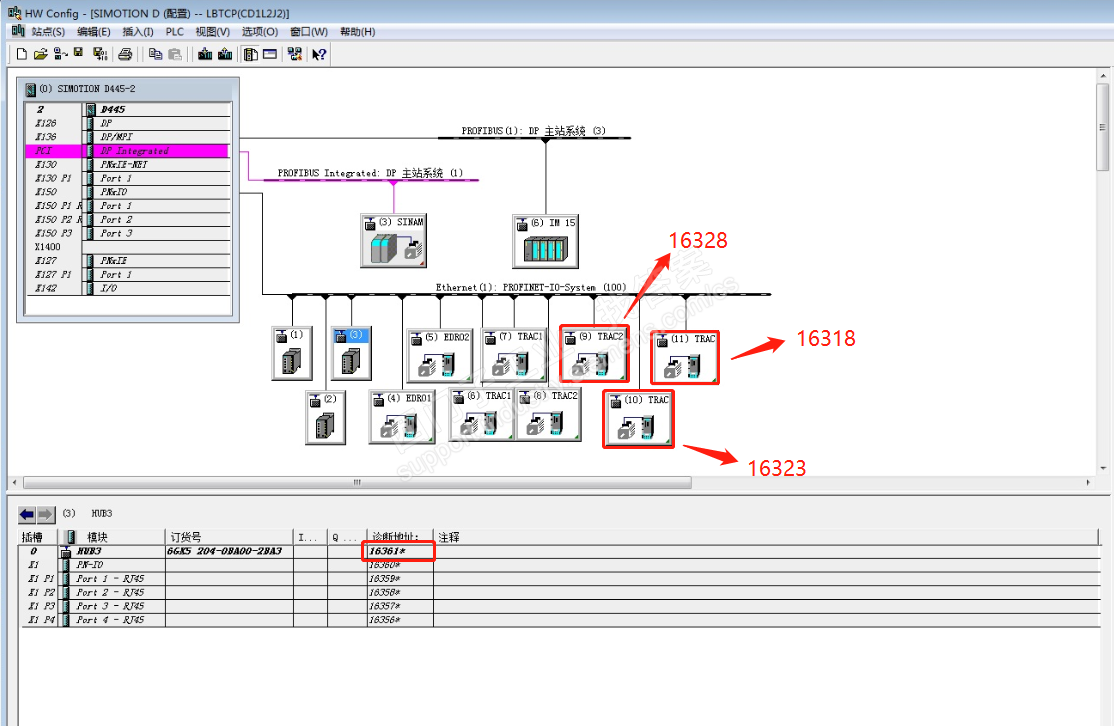Select the (11) TRAC device
The height and width of the screenshot is (726, 1114).
click(685, 357)
